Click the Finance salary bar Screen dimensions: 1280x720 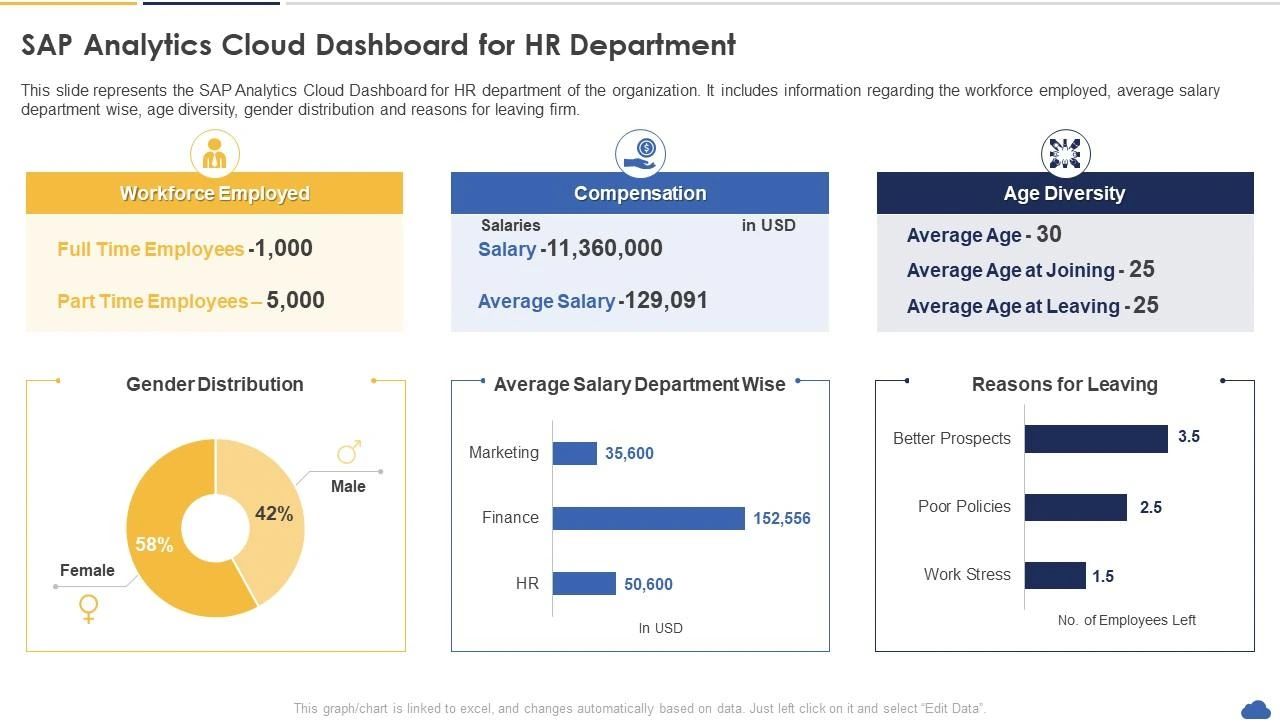[648, 518]
